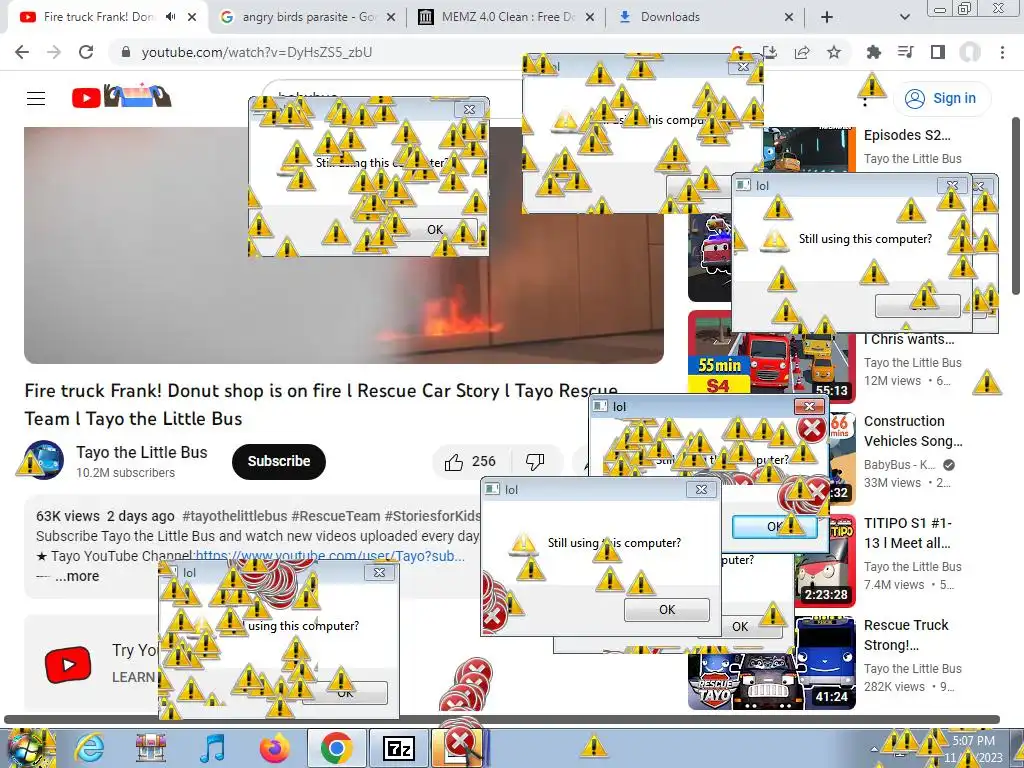The height and width of the screenshot is (768, 1024).
Task: Open the #tayothelittlebus hashtag
Action: [234, 516]
